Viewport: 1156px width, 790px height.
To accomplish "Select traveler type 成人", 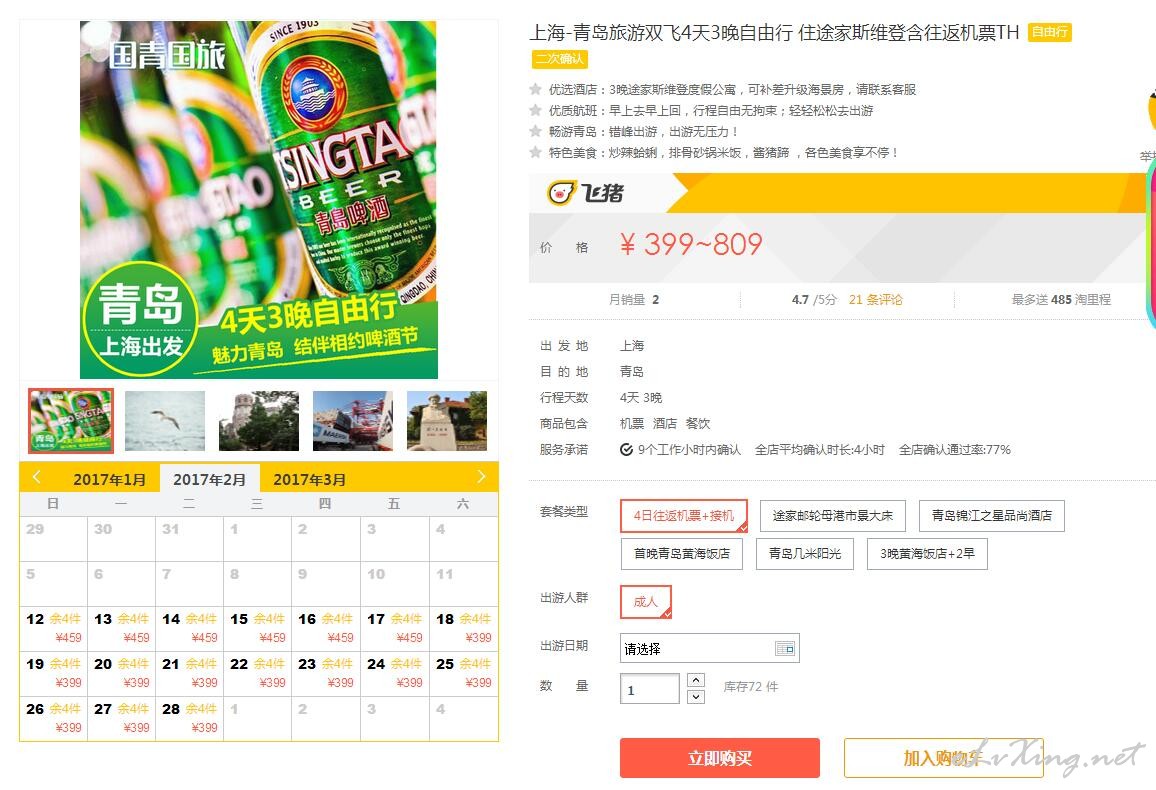I will tap(646, 602).
